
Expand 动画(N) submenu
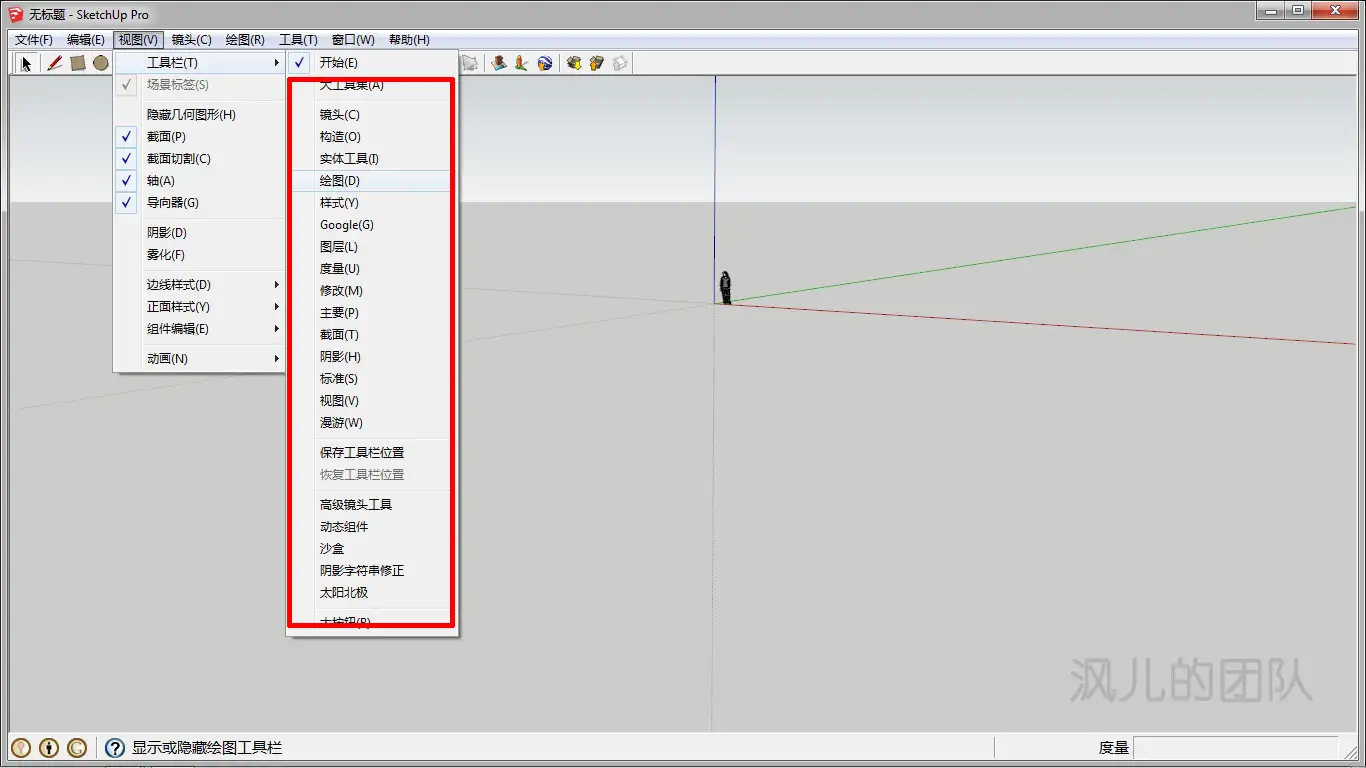click(199, 359)
